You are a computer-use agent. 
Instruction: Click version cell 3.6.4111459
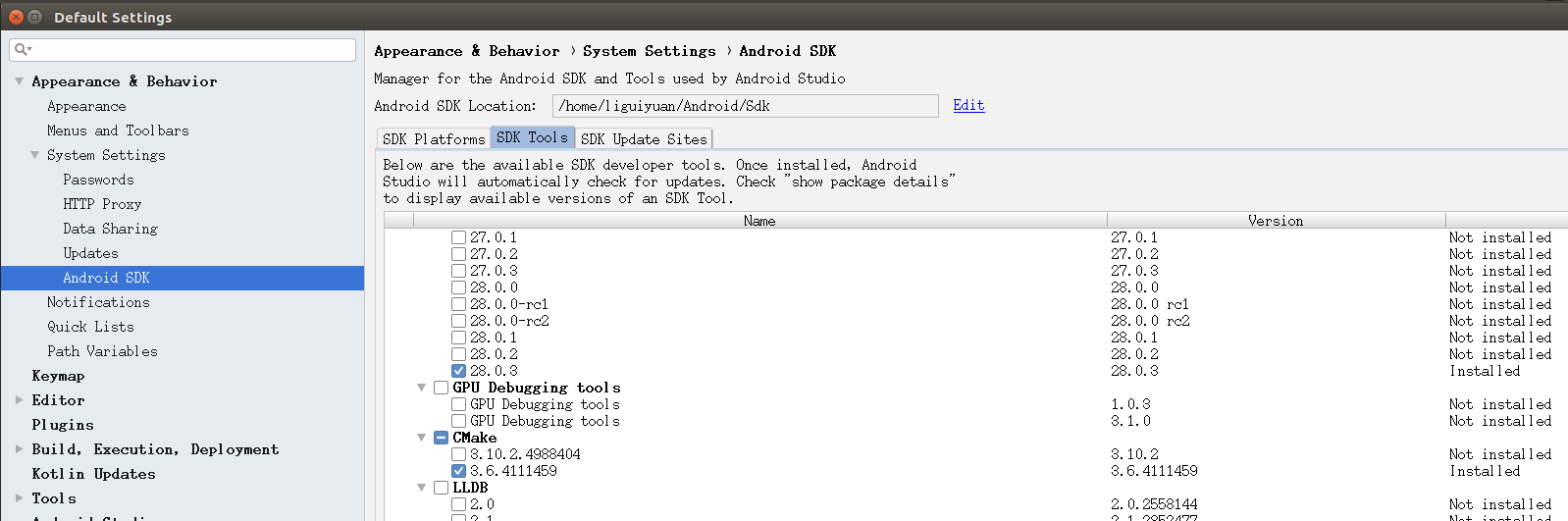pos(1154,471)
